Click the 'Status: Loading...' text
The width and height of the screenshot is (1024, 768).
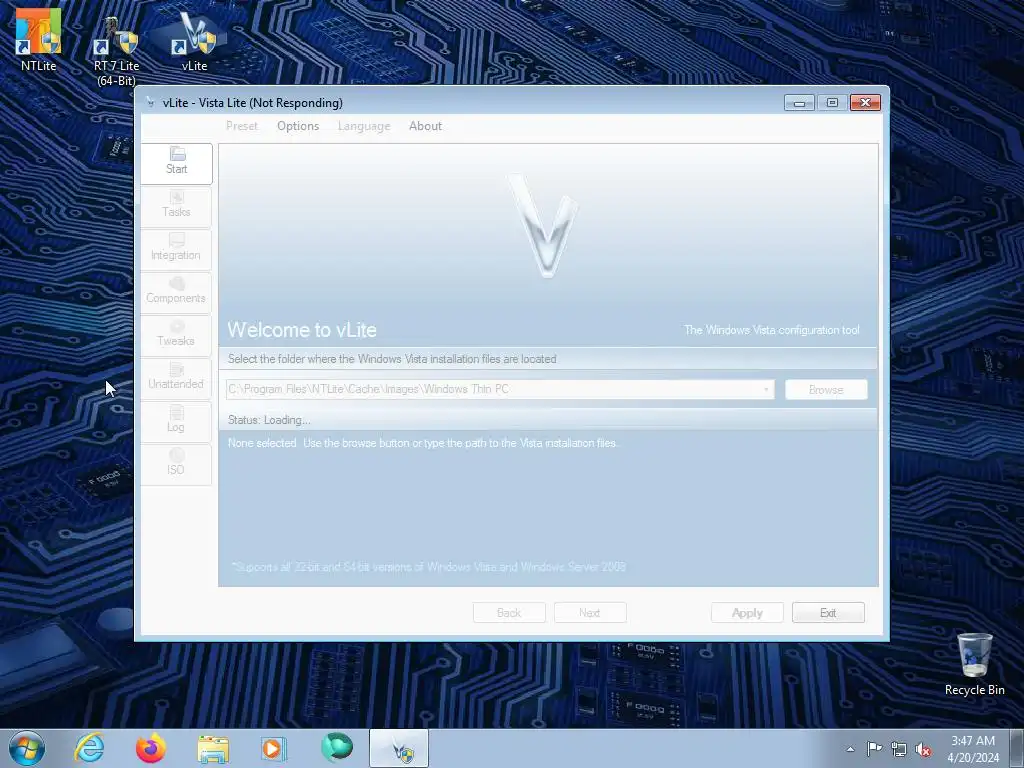(x=269, y=420)
